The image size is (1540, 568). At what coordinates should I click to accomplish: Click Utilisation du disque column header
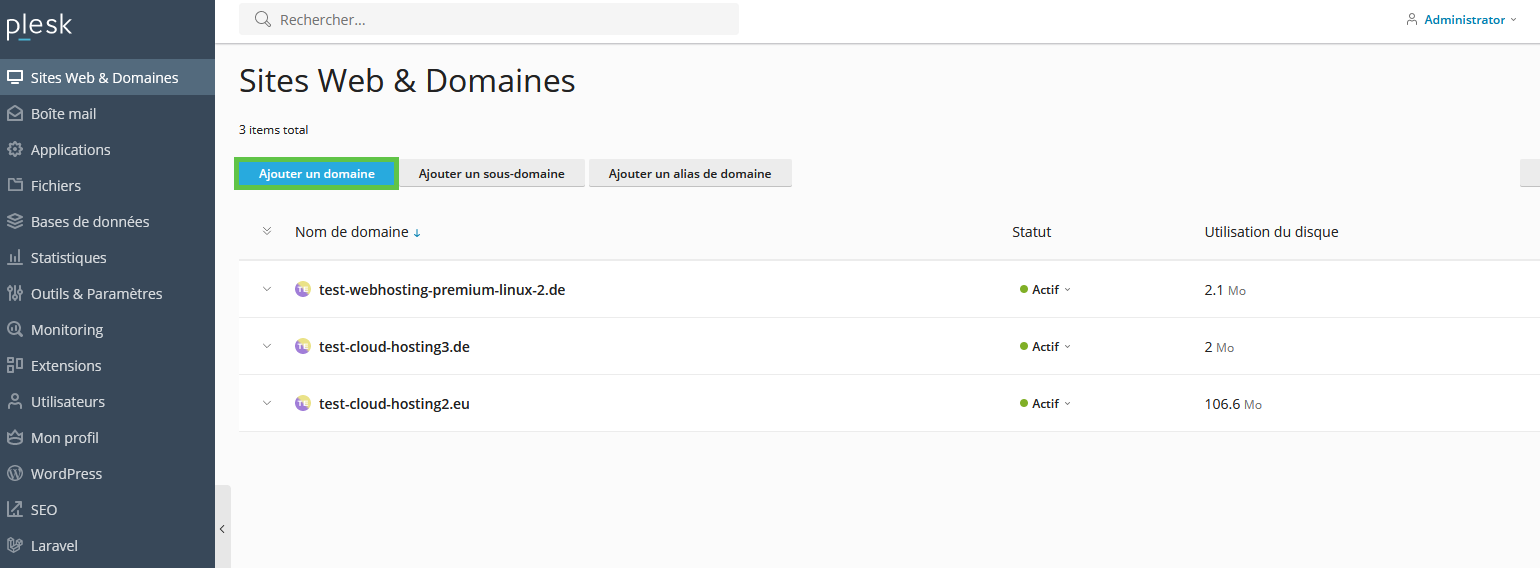1271,232
